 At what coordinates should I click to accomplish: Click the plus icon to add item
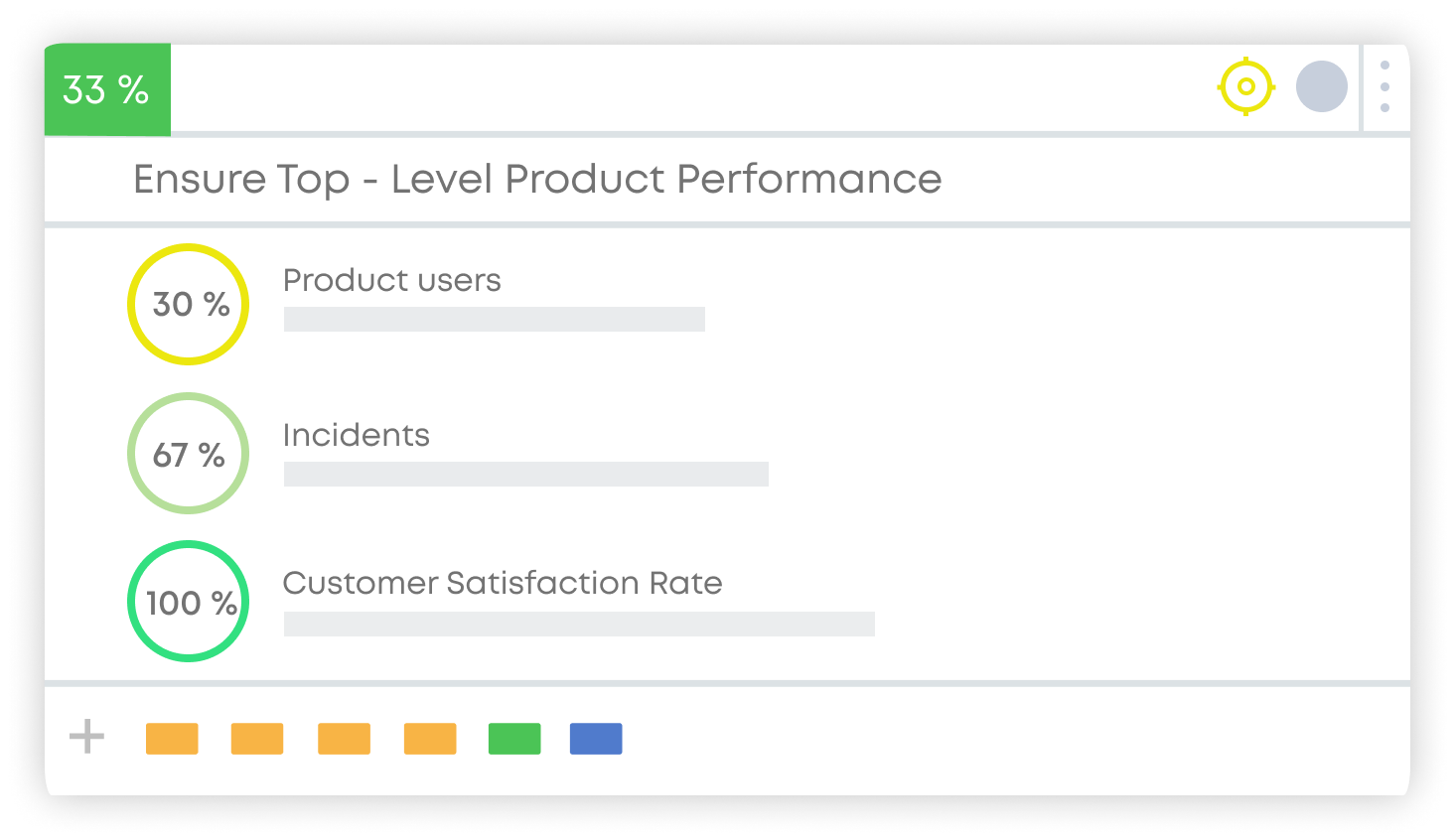point(86,737)
